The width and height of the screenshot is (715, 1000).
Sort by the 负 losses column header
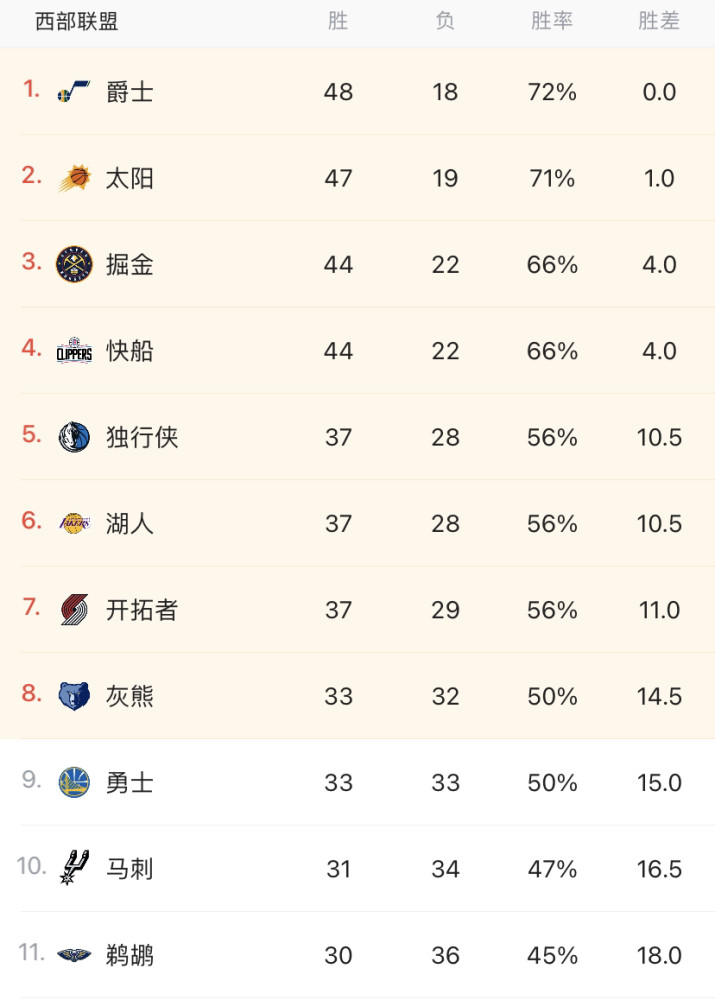pos(445,21)
